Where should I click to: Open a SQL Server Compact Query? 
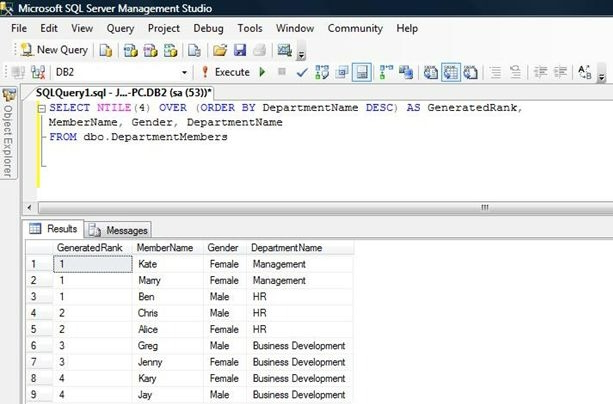coord(194,50)
